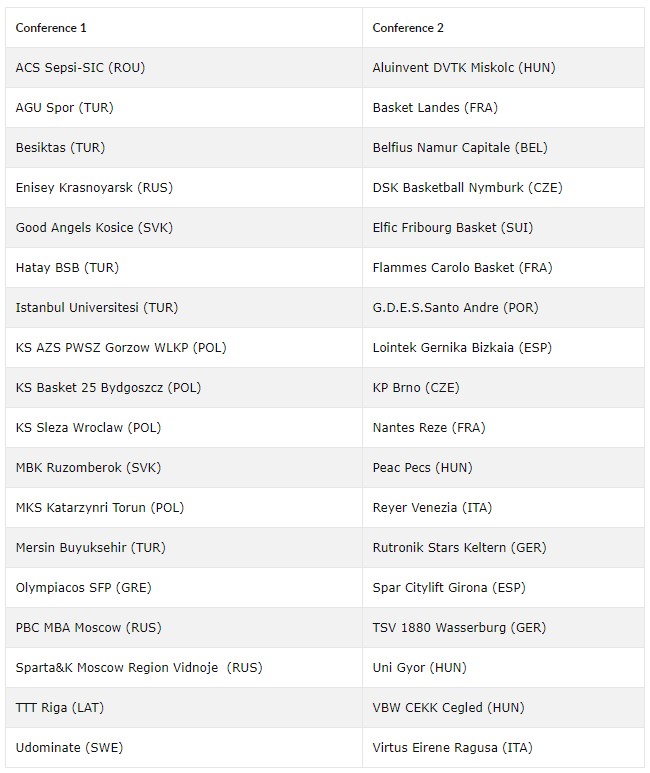Select Besiktas (TUR) in the table
The height and width of the screenshot is (773, 650).
click(x=60, y=147)
